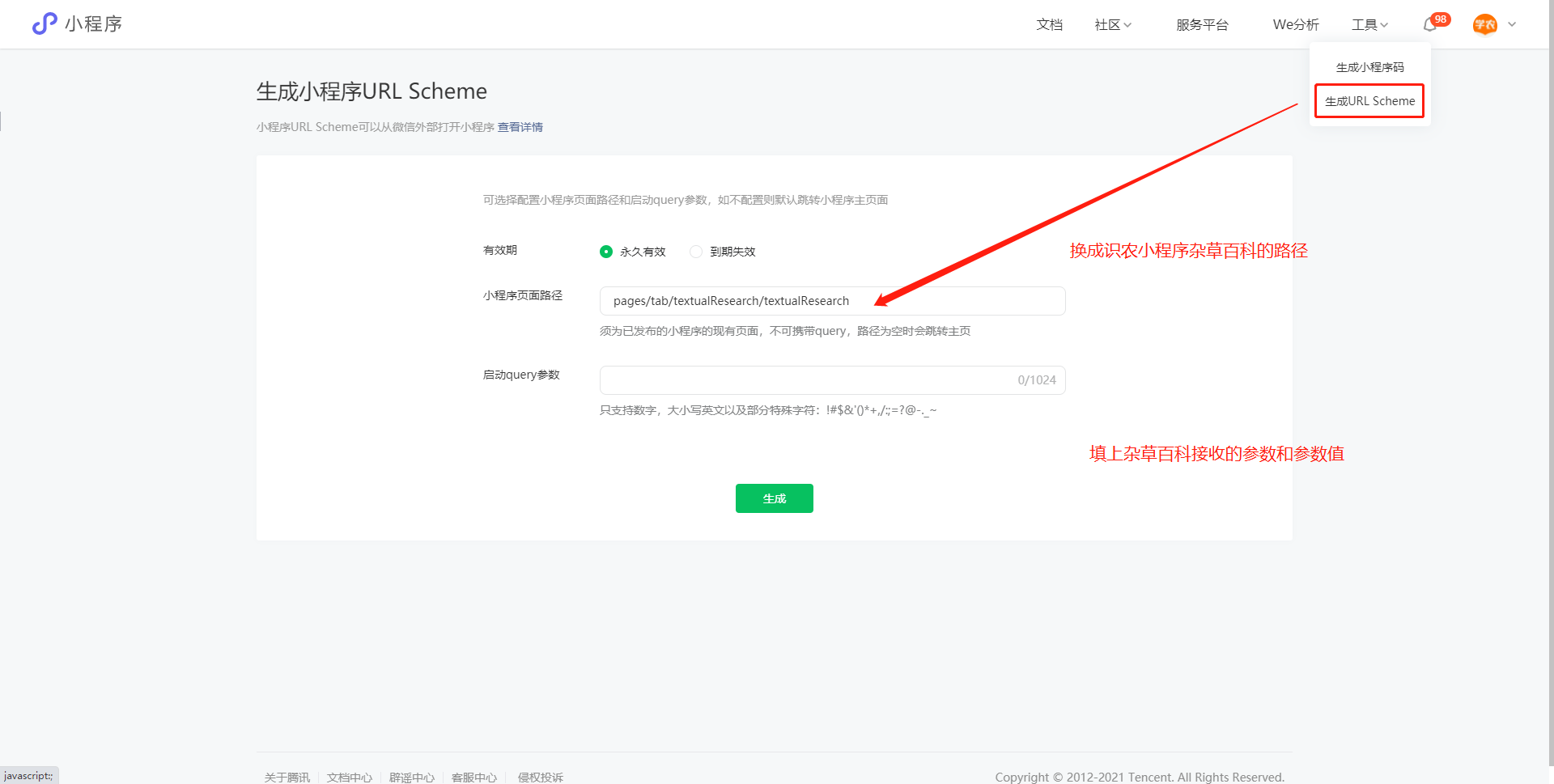
Task: Open the 查看详情 link
Action: click(520, 127)
